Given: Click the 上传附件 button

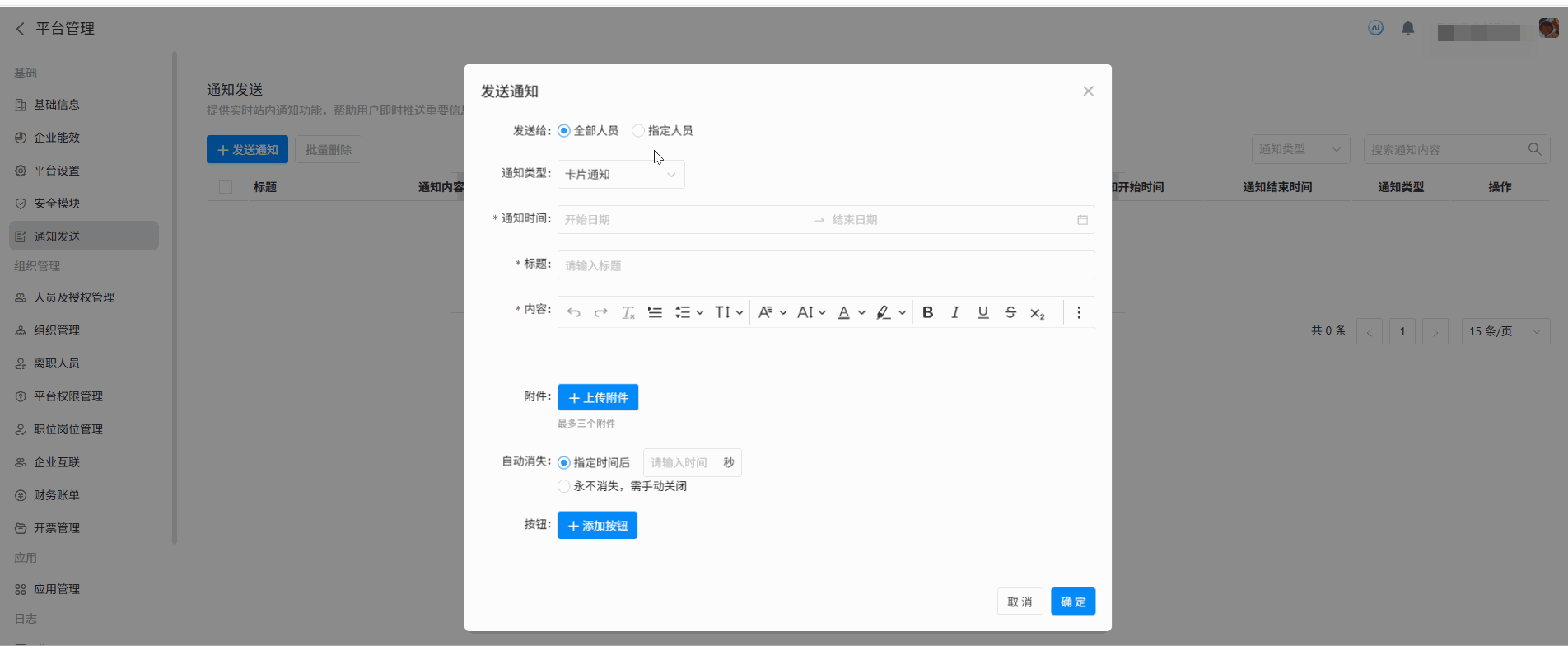Looking at the screenshot, I should pyautogui.click(x=598, y=397).
